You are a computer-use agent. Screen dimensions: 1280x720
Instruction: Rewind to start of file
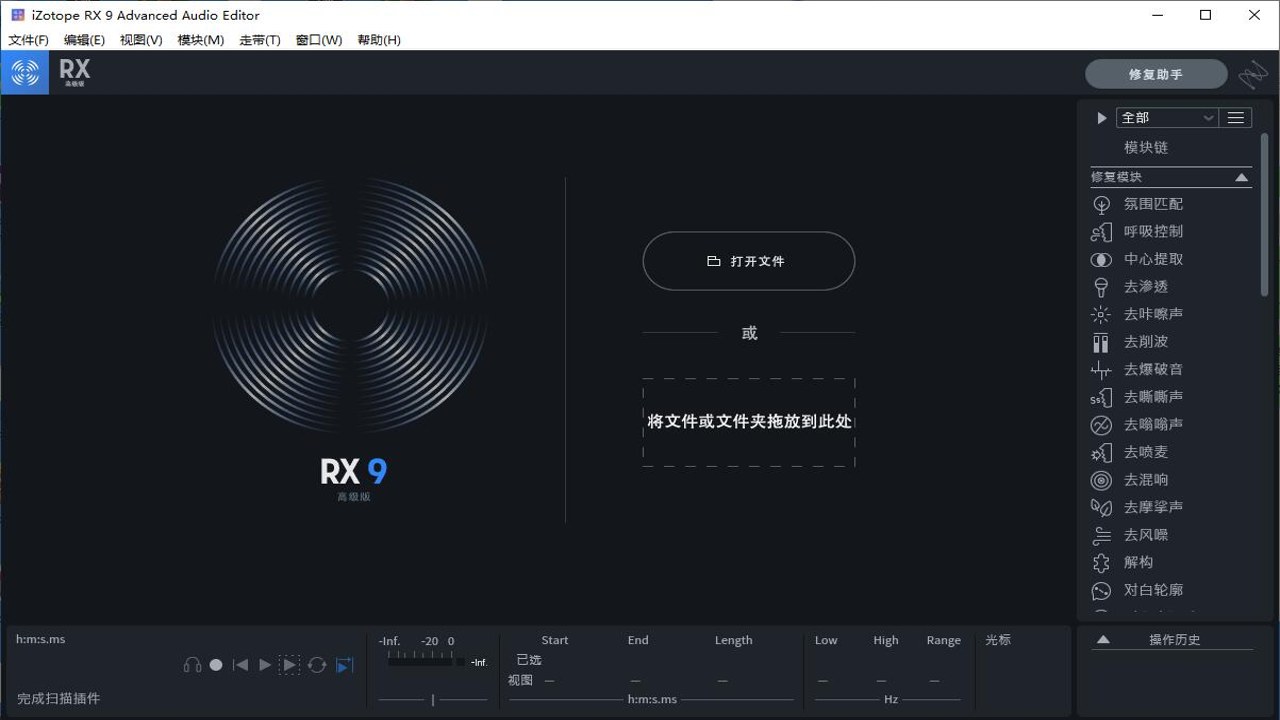pos(240,665)
